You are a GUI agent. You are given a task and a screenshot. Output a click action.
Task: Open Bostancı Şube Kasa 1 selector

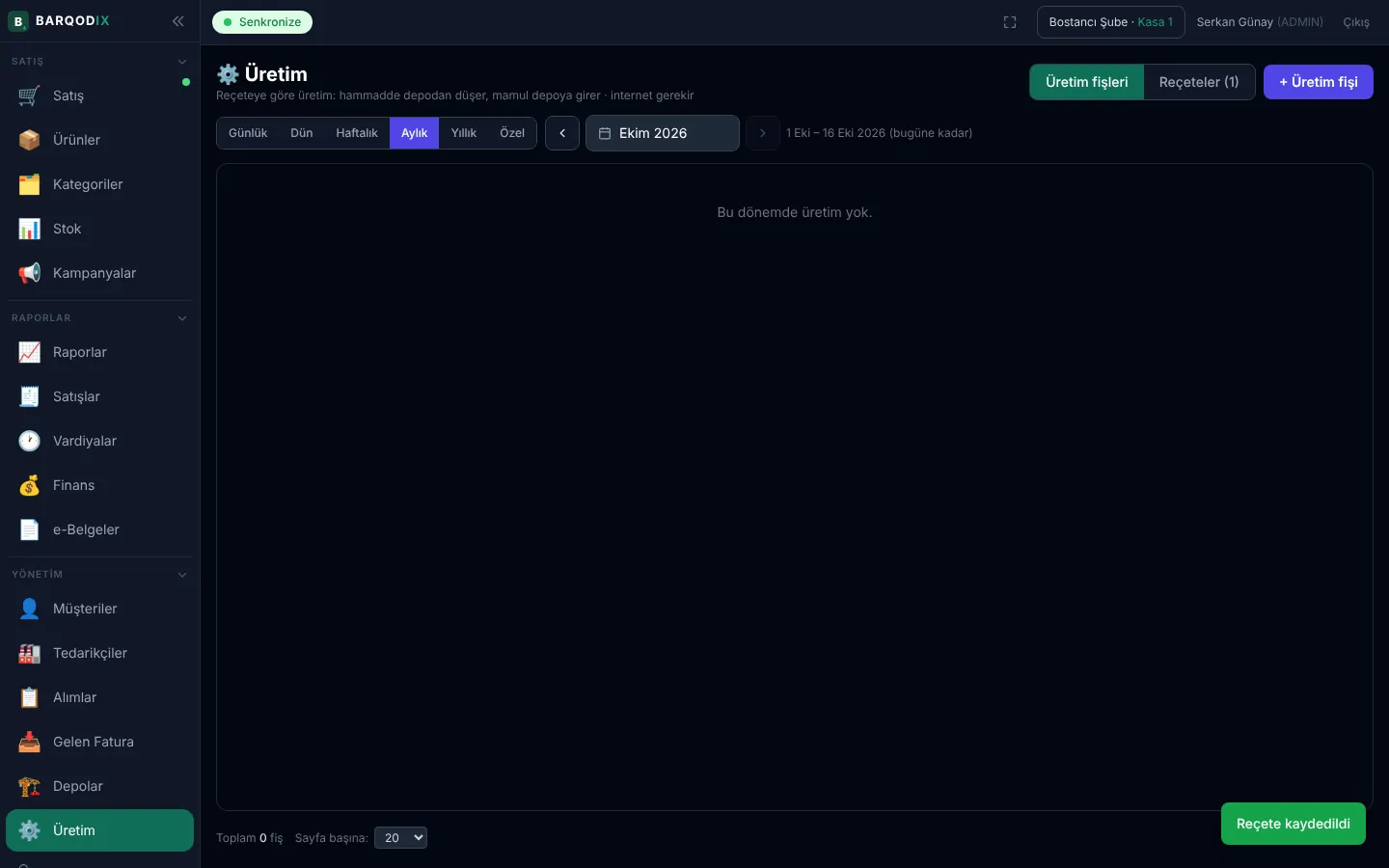tap(1111, 22)
